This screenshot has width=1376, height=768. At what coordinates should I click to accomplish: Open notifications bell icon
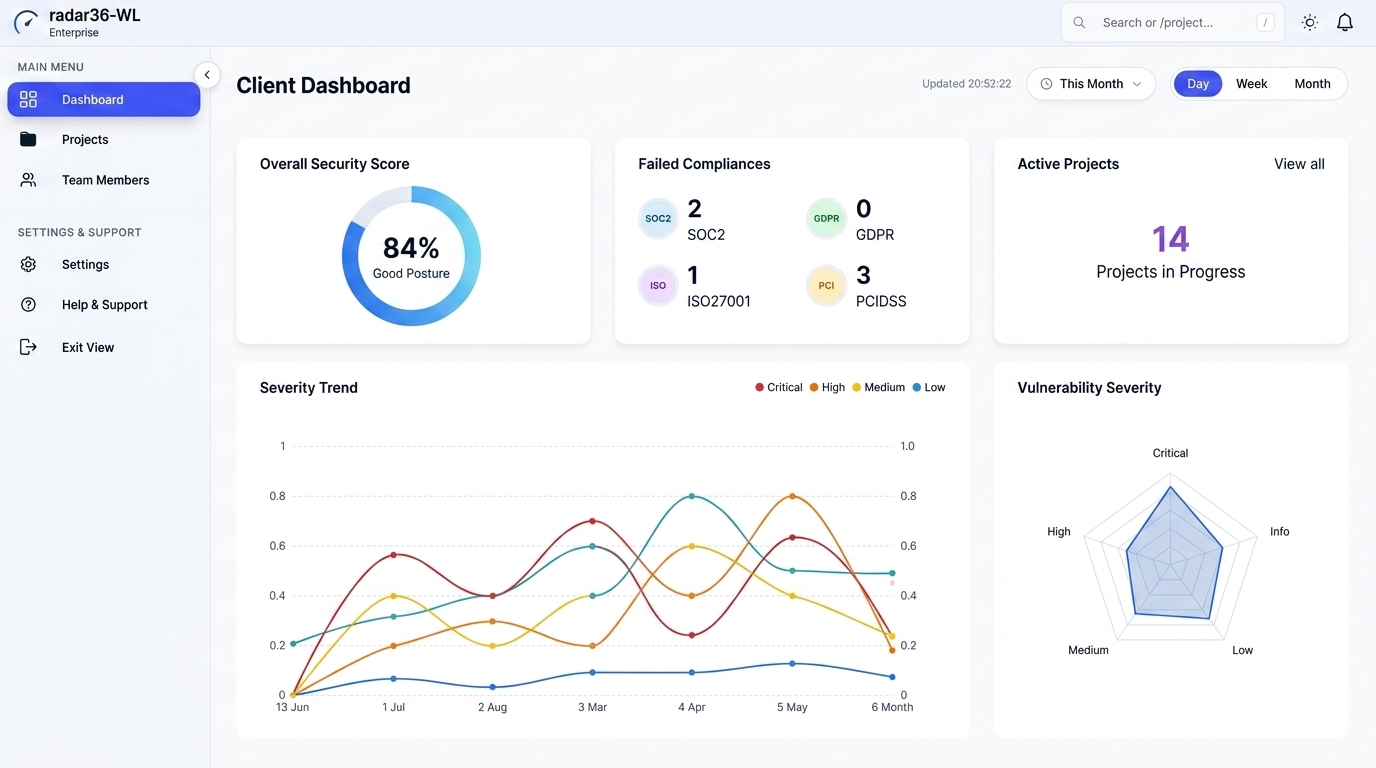[x=1345, y=22]
